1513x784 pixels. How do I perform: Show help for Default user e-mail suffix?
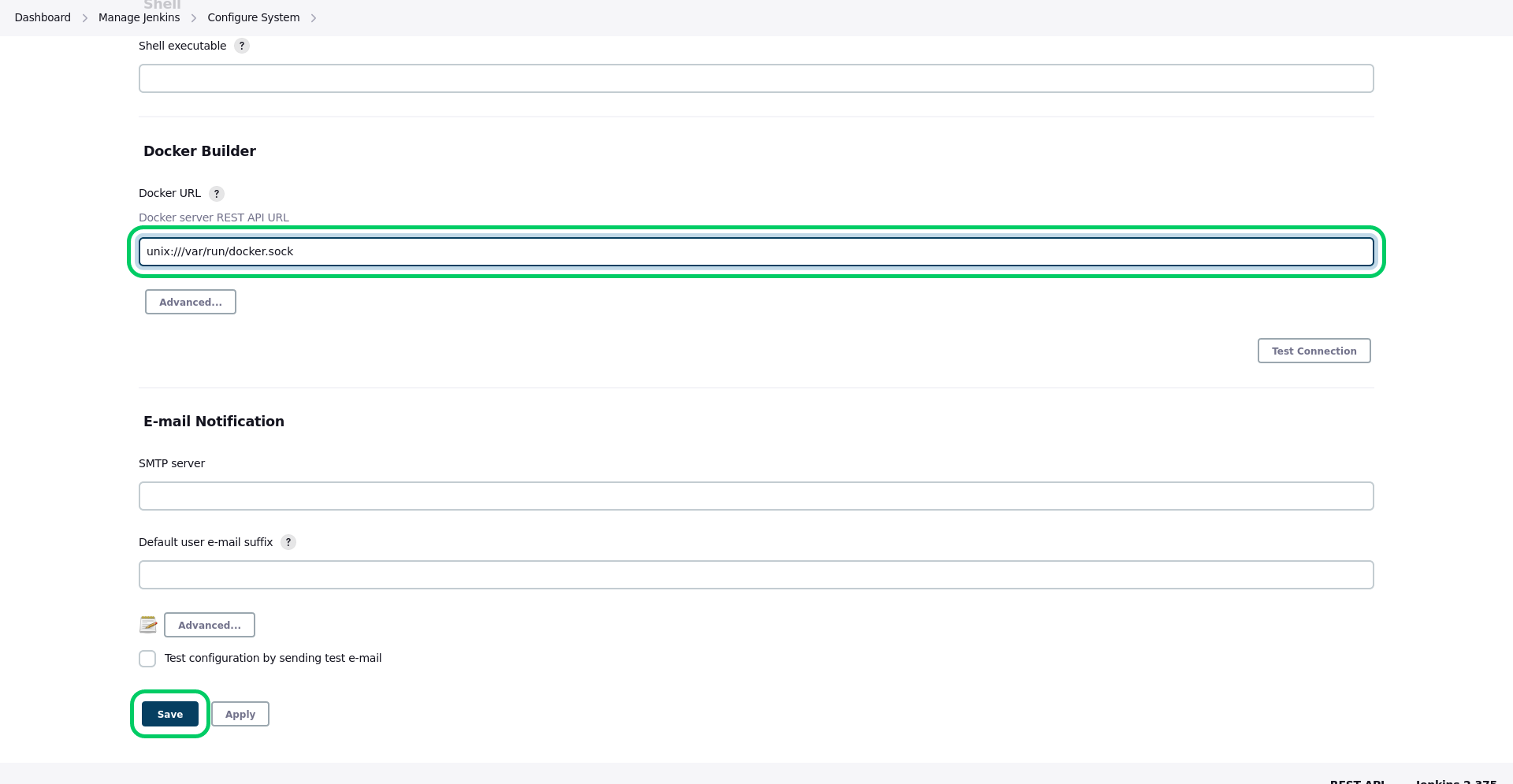click(x=288, y=542)
